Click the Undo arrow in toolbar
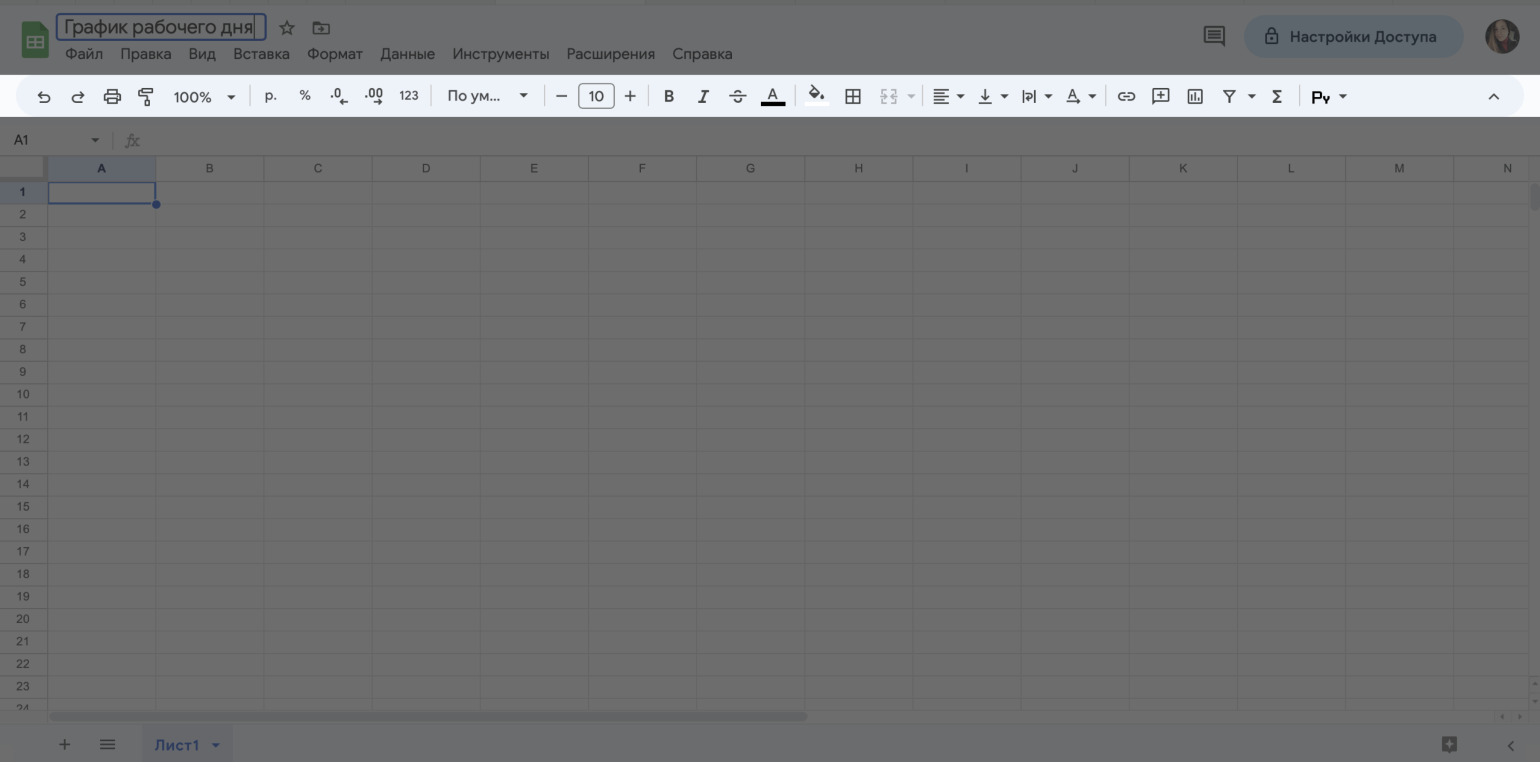The height and width of the screenshot is (762, 1540). (x=44, y=97)
